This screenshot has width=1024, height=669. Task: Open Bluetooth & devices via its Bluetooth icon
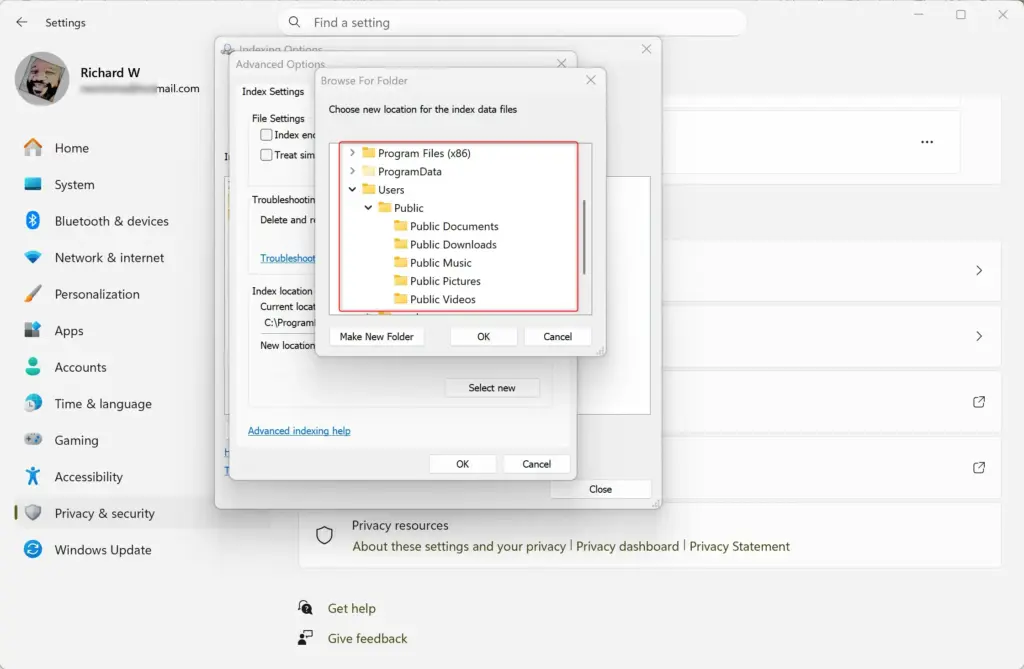[33, 221]
